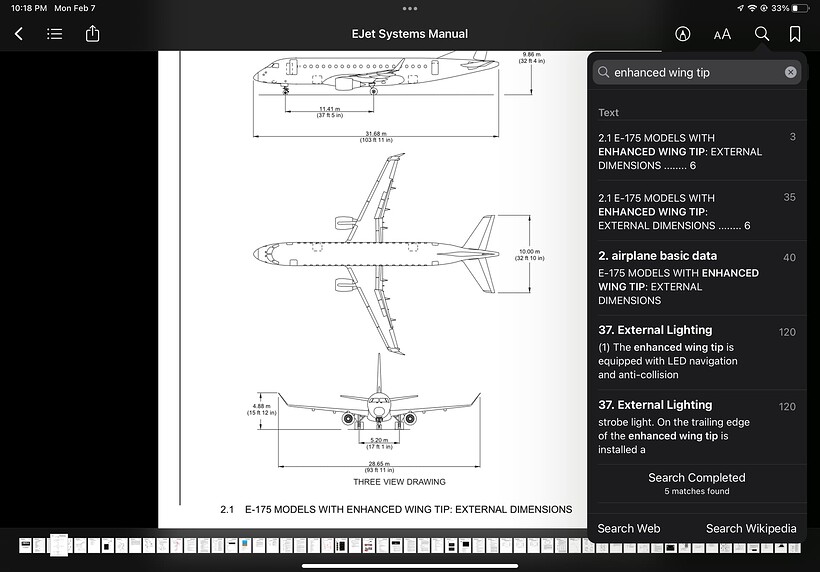Open the AA appearance settings
Screen dimensions: 820x572
pos(722,35)
